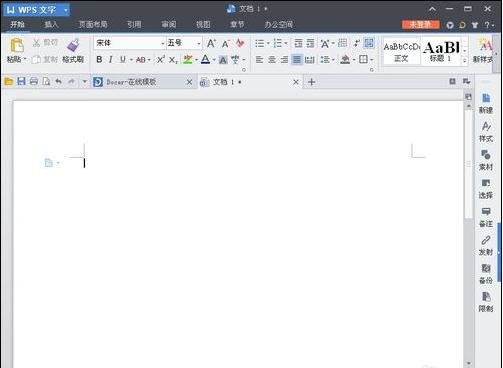This screenshot has width=503, height=368.
Task: Expand the Paste options arrow
Action: click(x=25, y=60)
